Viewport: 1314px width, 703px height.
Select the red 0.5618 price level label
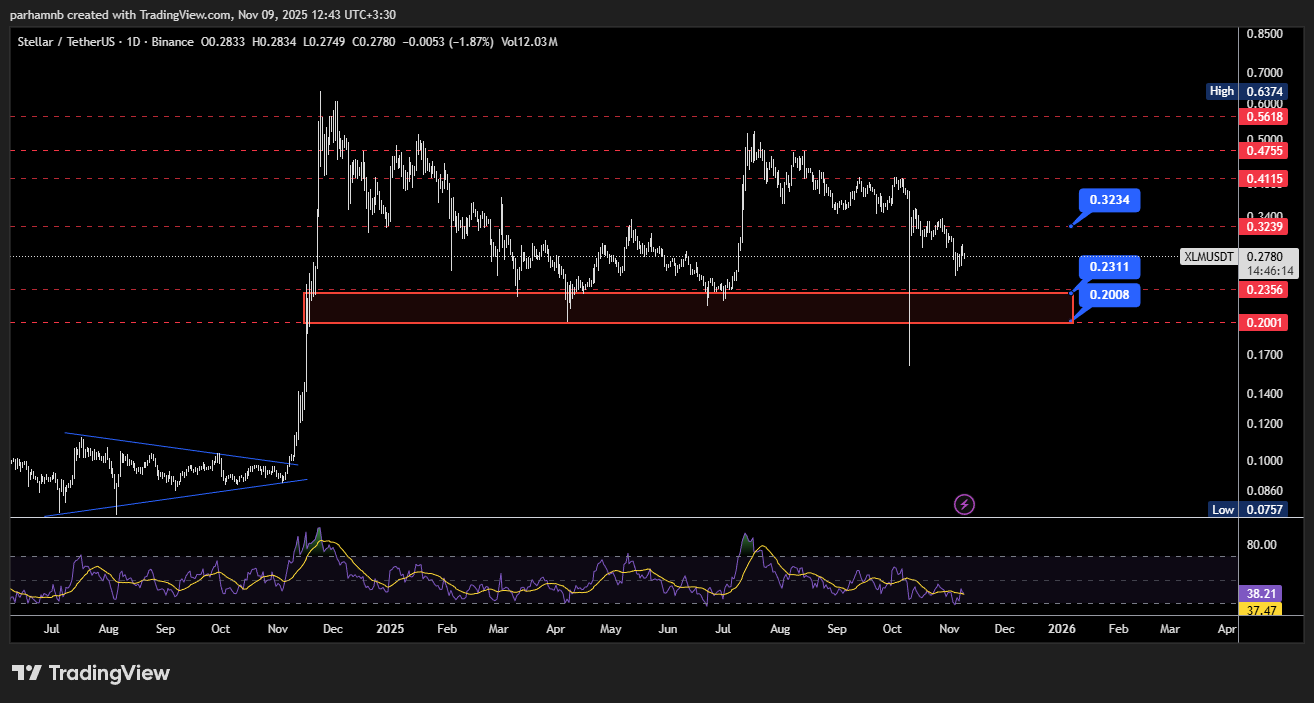tap(1265, 116)
